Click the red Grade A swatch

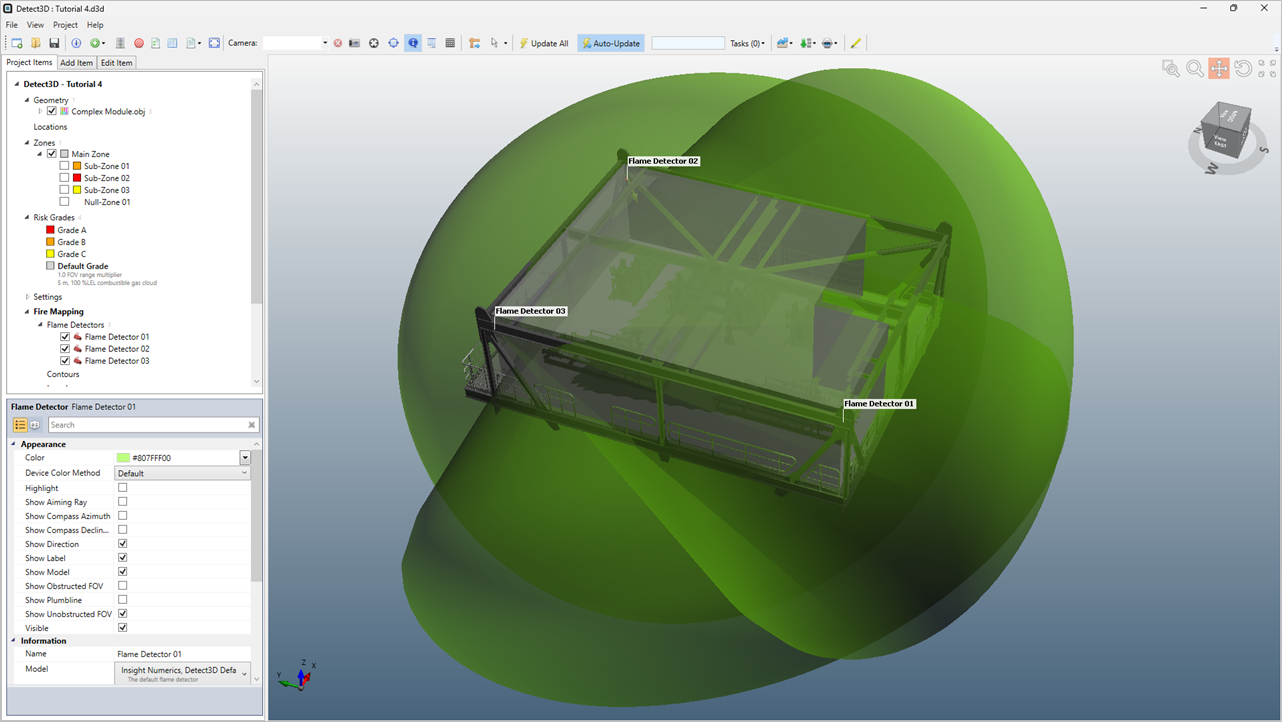coord(50,230)
